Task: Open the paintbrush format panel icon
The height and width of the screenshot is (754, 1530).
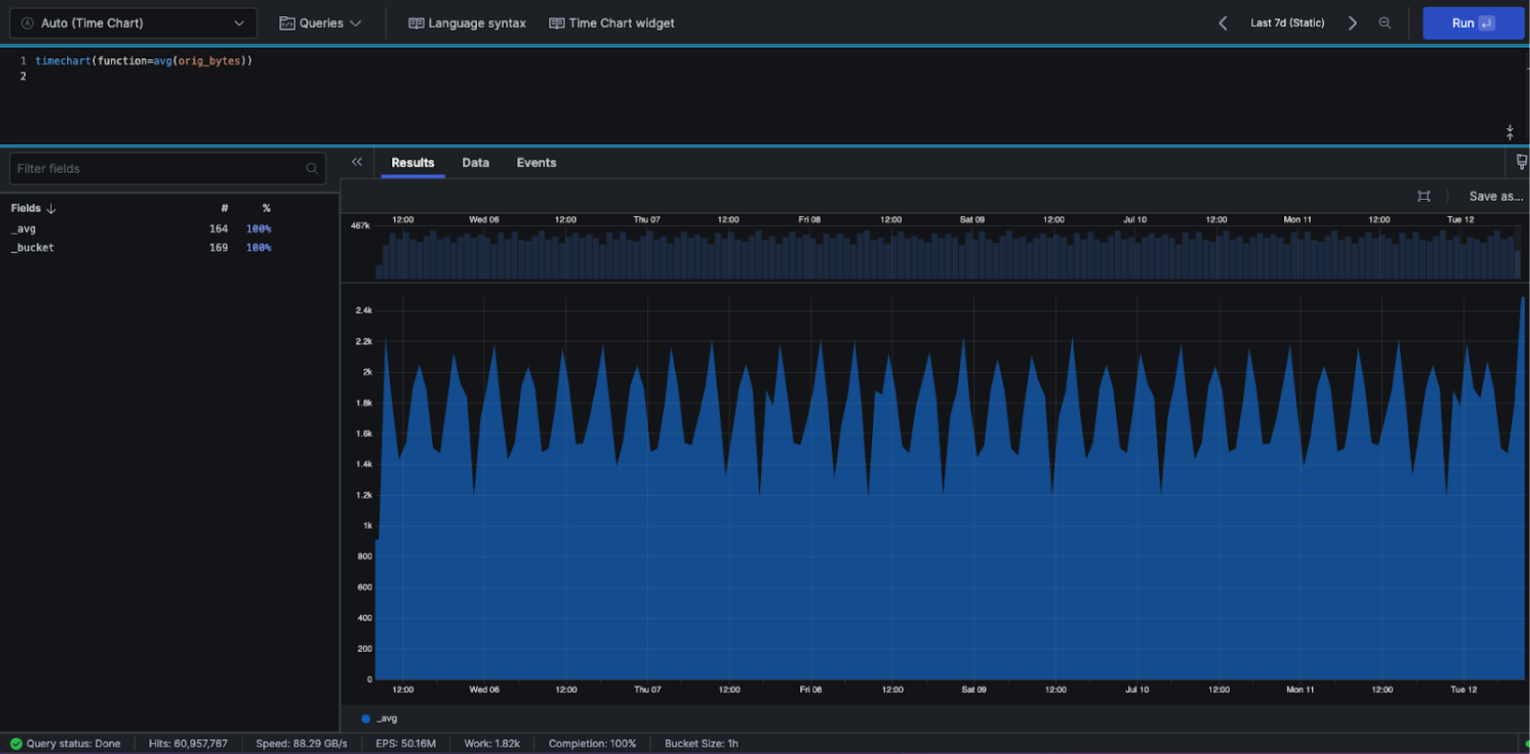Action: 1521,162
